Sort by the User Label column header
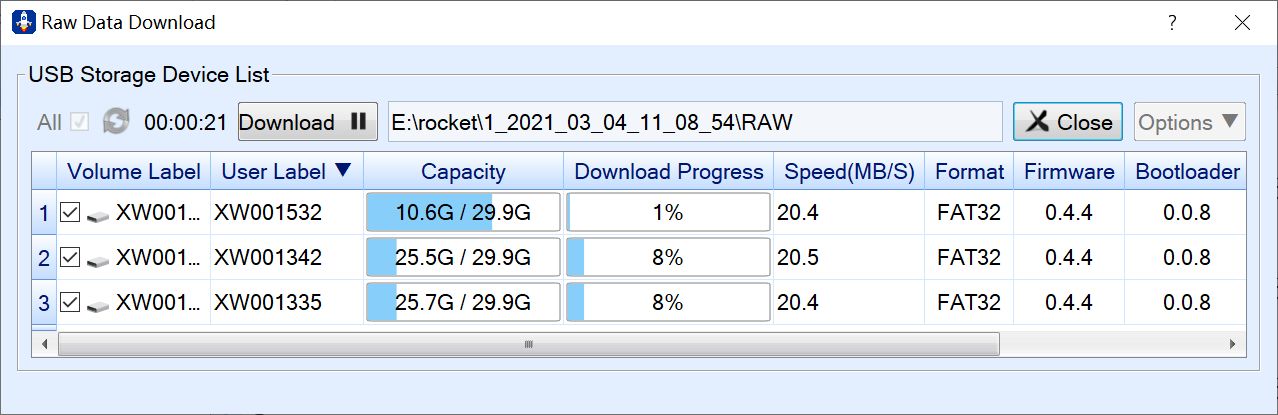The width and height of the screenshot is (1278, 415). click(287, 171)
